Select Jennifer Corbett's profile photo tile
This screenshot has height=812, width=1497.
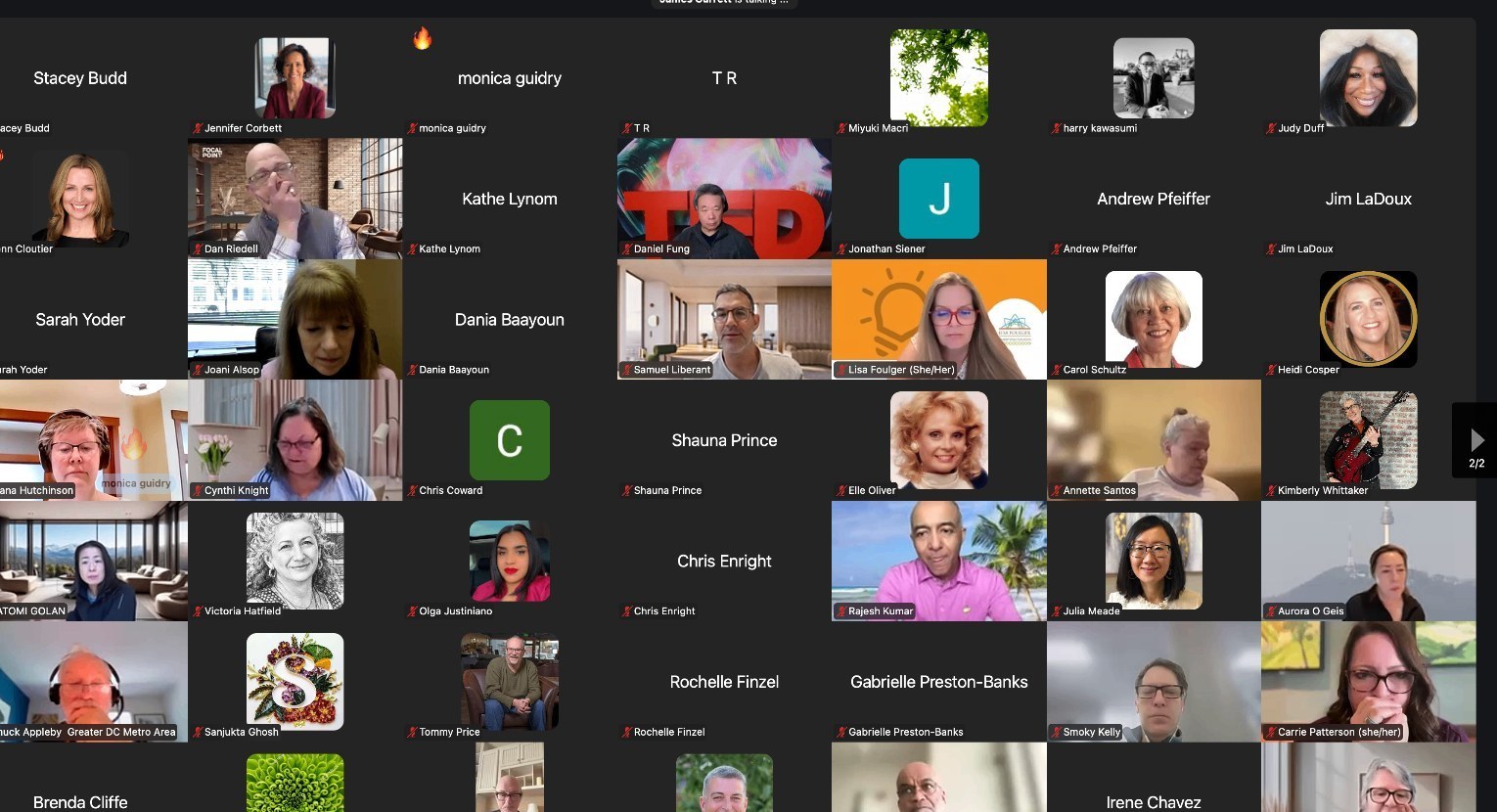295,77
